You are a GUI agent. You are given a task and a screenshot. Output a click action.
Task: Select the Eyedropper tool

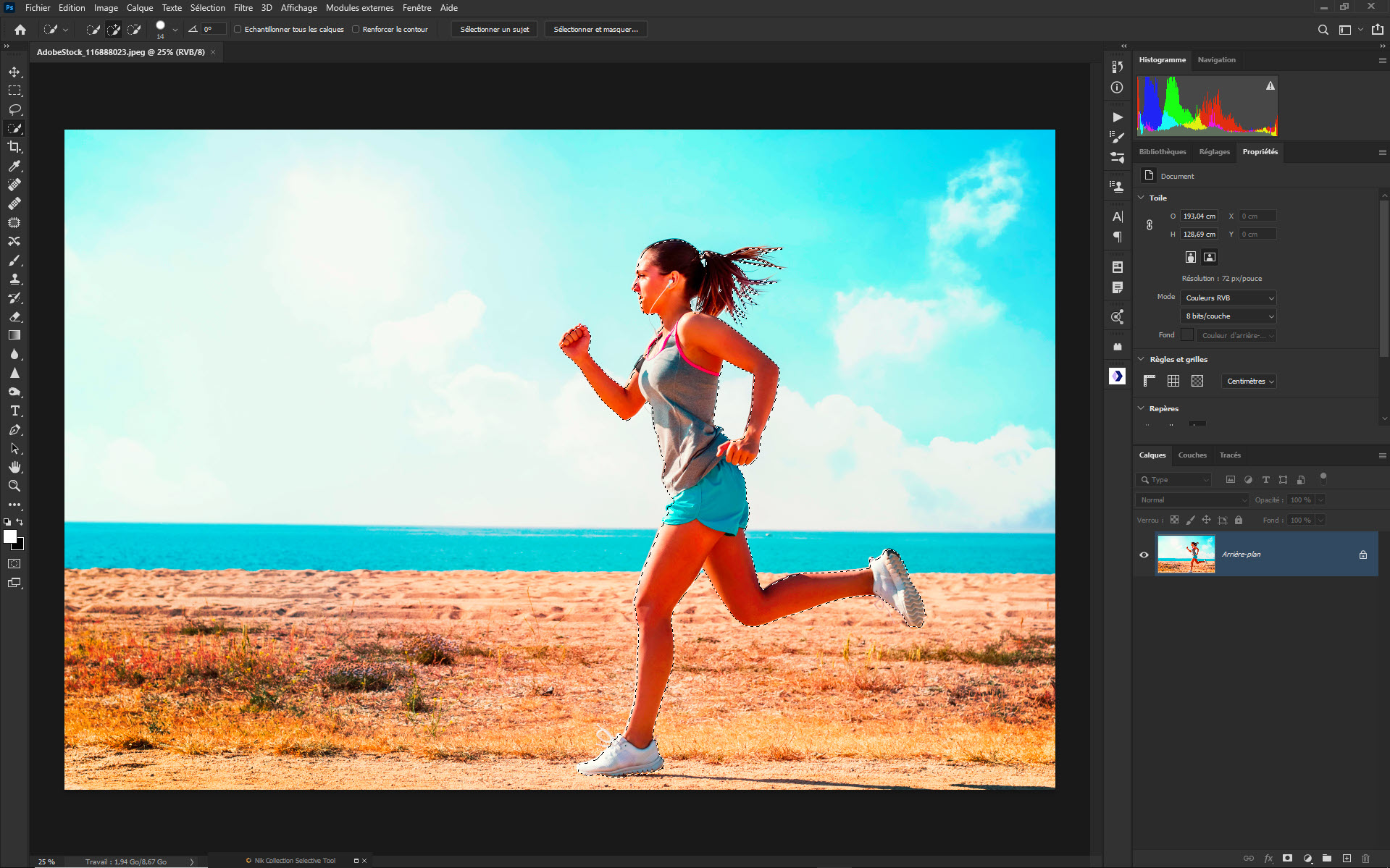(x=14, y=167)
